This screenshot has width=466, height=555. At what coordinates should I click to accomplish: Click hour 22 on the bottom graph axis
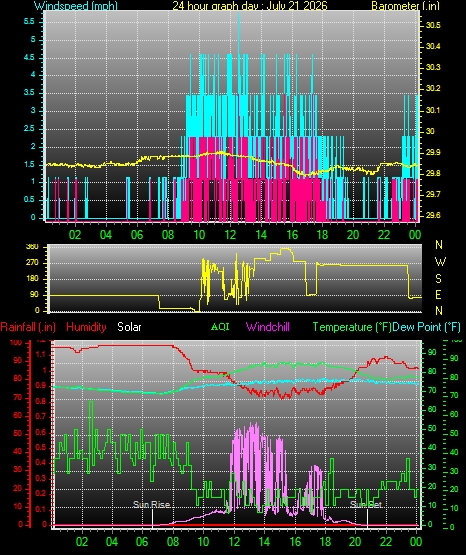point(386,542)
